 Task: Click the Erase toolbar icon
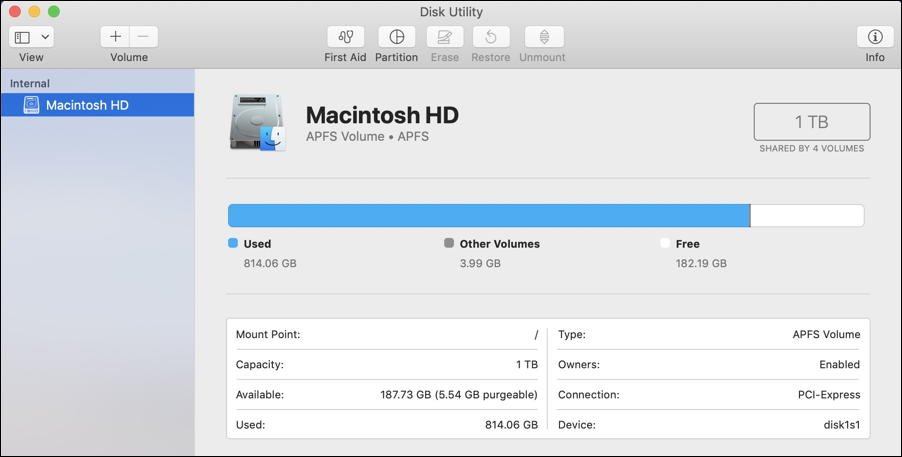[x=445, y=37]
